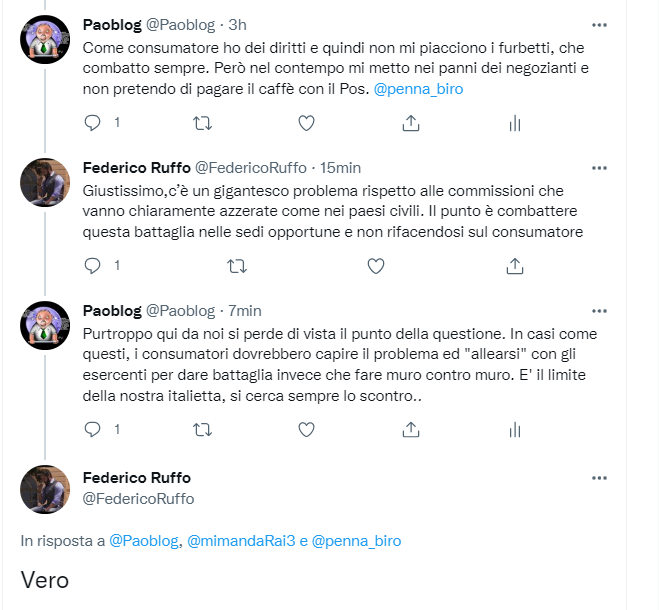Retweet Federico Ruffo's 15min-old tweet
This screenshot has width=659, height=610.
(x=236, y=266)
